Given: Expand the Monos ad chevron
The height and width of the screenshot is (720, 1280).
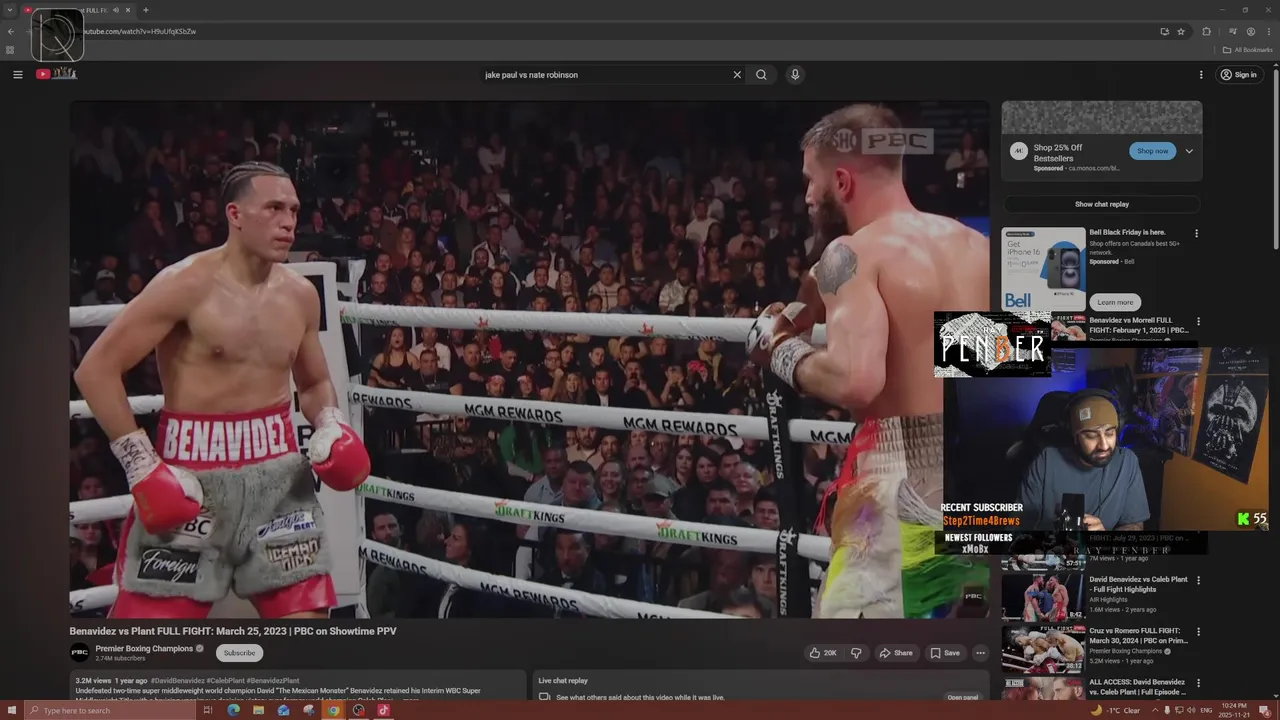Looking at the screenshot, I should [x=1189, y=151].
